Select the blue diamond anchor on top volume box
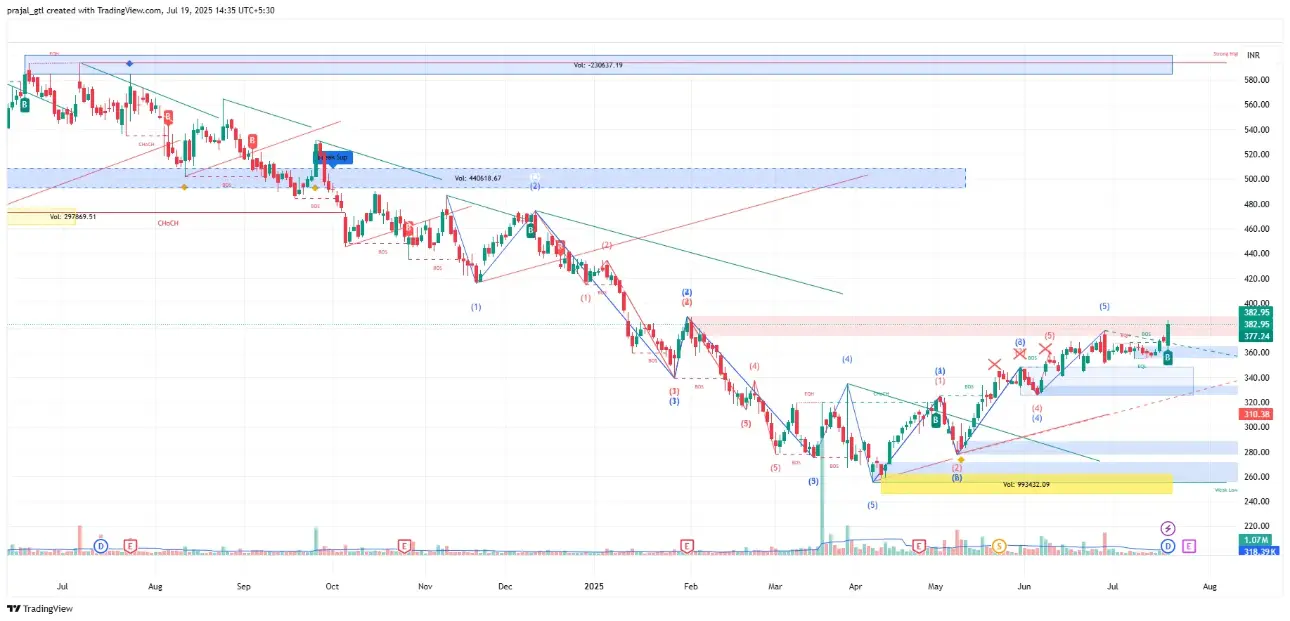The image size is (1290, 621). (130, 64)
